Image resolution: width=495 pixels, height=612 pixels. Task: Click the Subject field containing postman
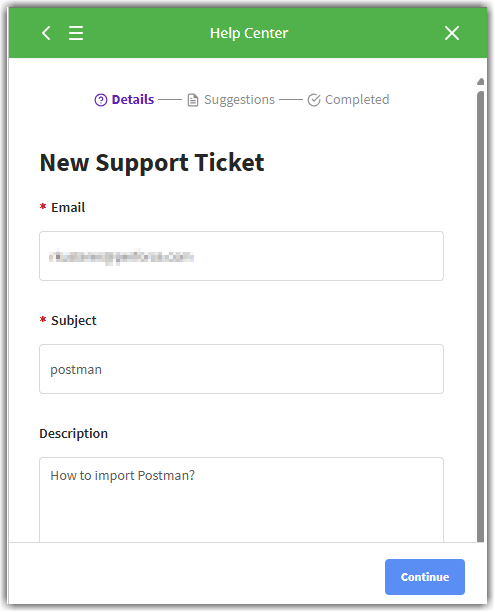tap(241, 369)
